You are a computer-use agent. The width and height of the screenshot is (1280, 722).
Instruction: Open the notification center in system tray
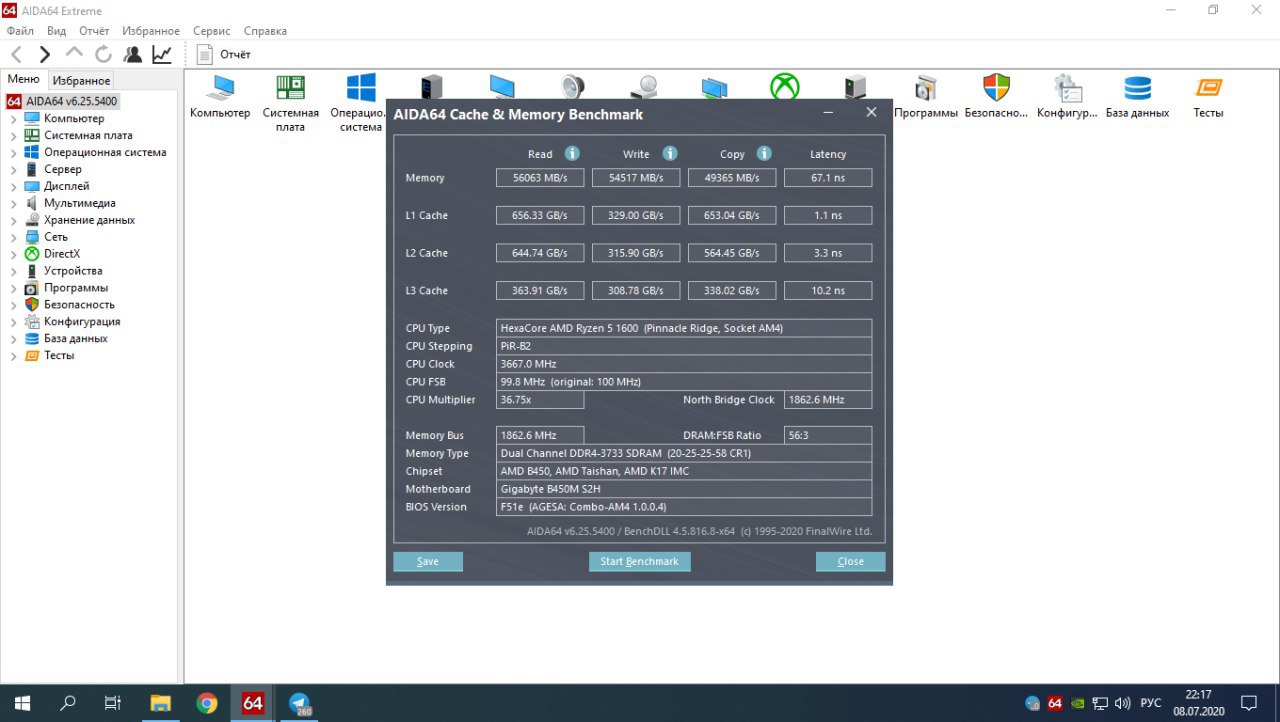click(x=1250, y=703)
